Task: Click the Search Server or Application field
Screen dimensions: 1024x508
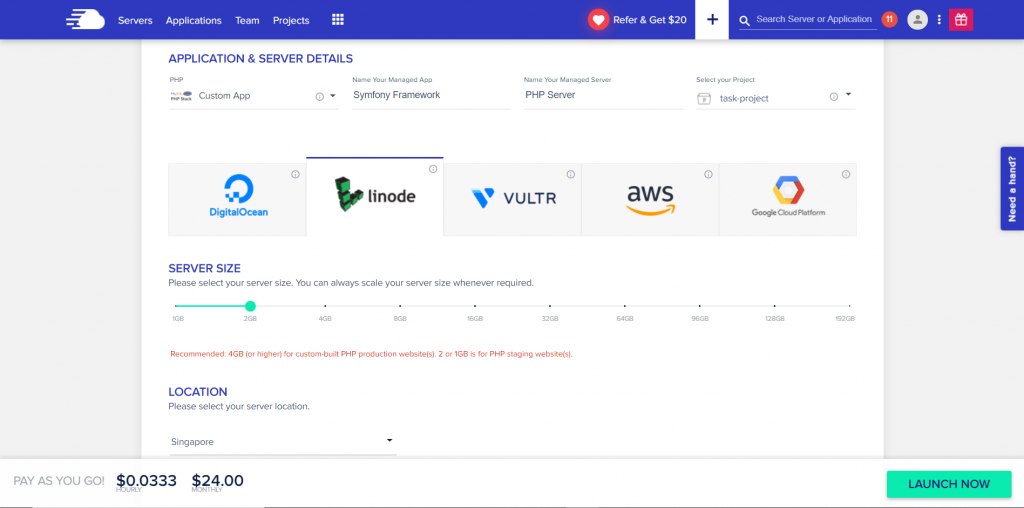Action: pyautogui.click(x=814, y=20)
